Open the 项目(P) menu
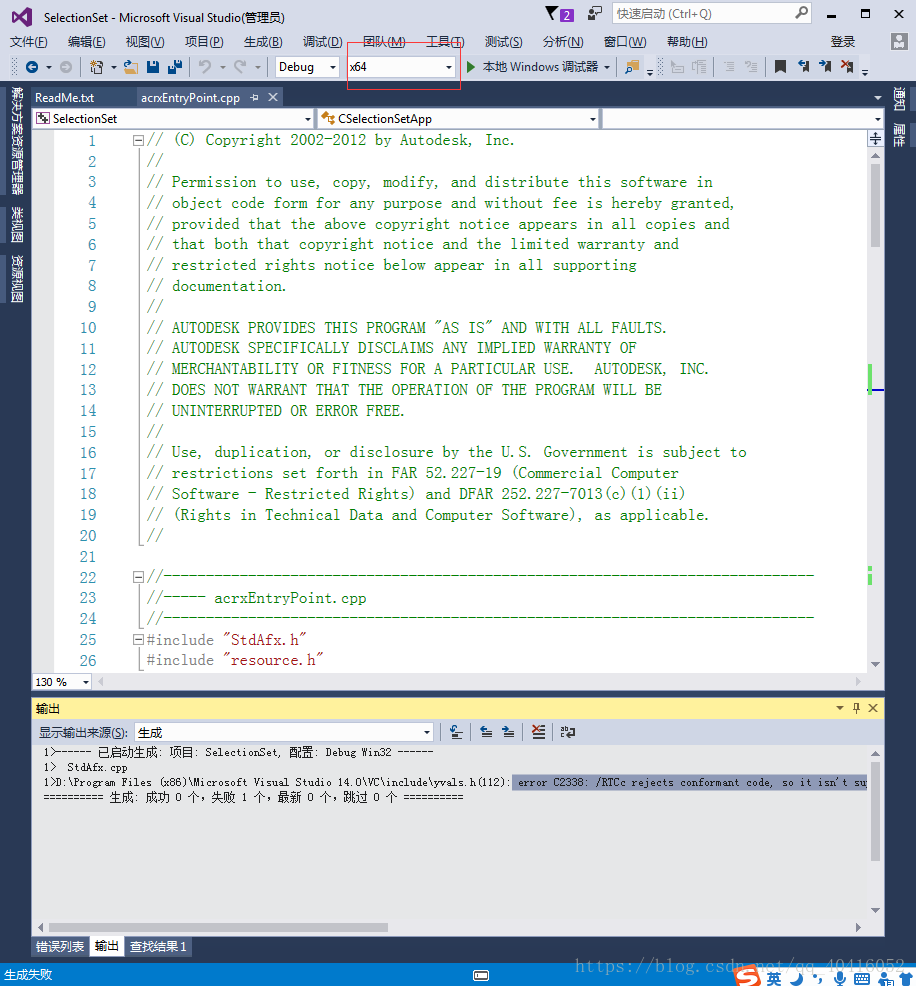This screenshot has width=916, height=986. click(204, 42)
